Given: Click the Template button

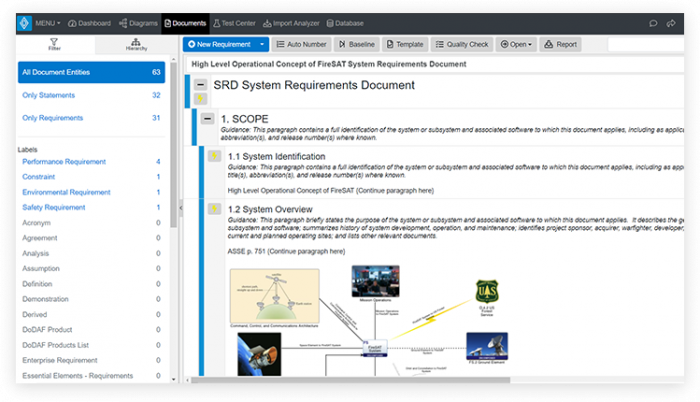Looking at the screenshot, I should pos(405,44).
